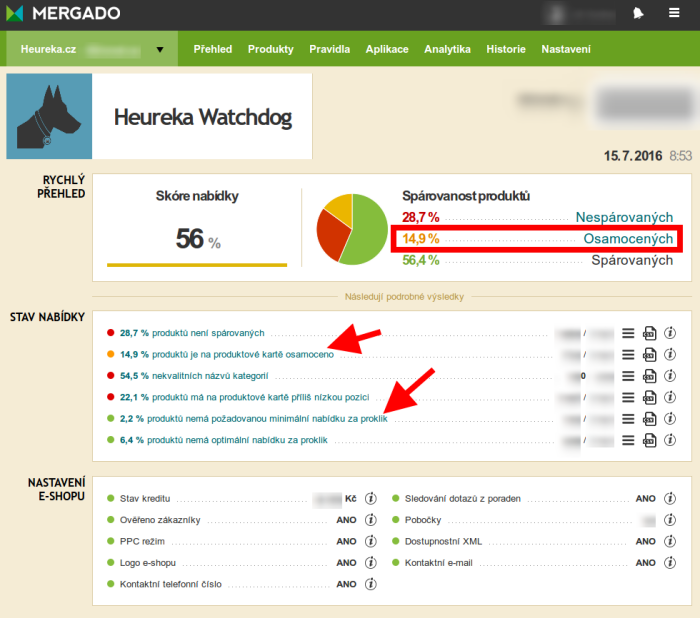
Task: Click list icon for nekvalitních názvů kategorií row
Action: pyautogui.click(x=628, y=376)
